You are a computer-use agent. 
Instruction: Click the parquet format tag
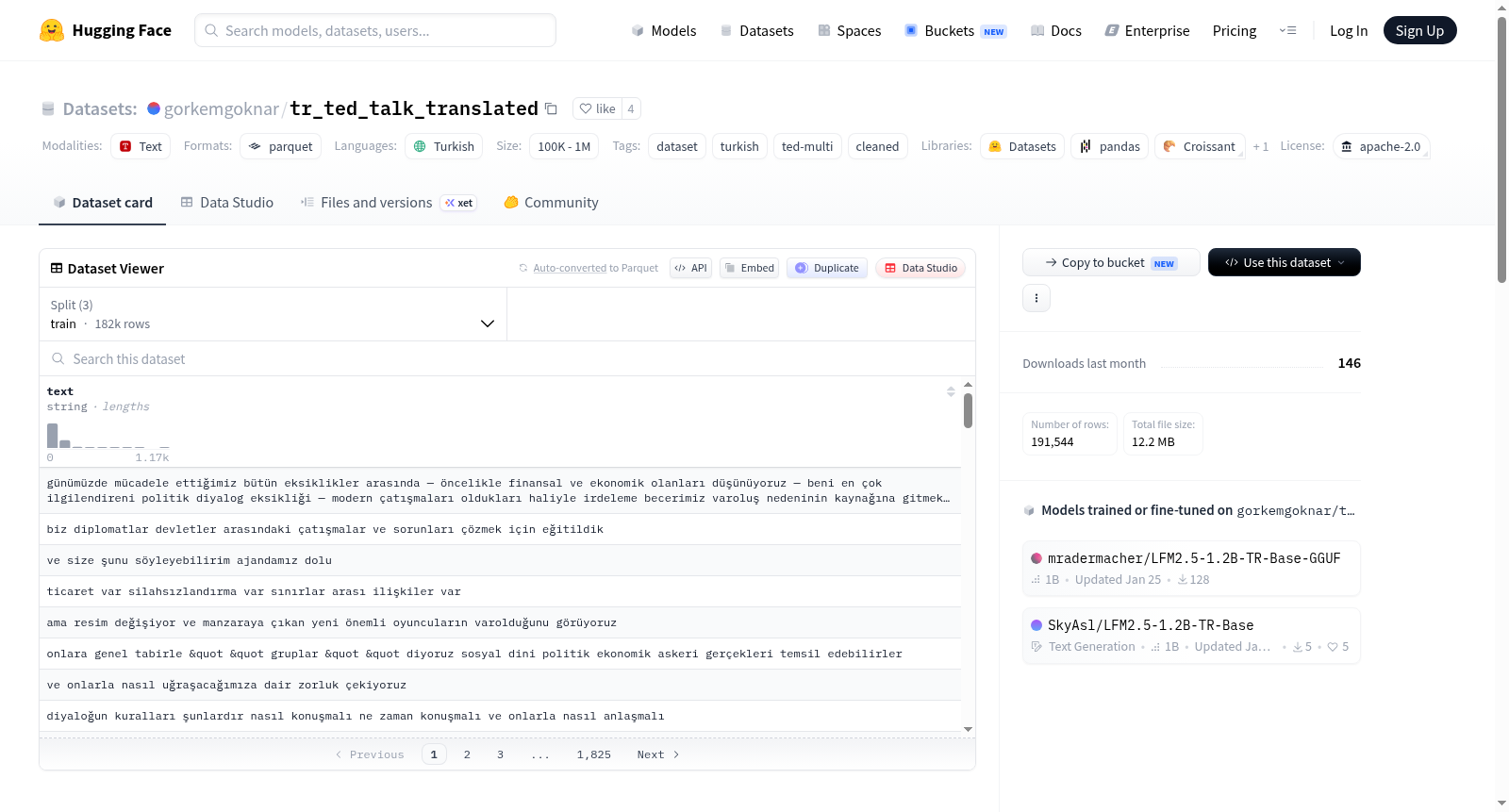coord(281,146)
